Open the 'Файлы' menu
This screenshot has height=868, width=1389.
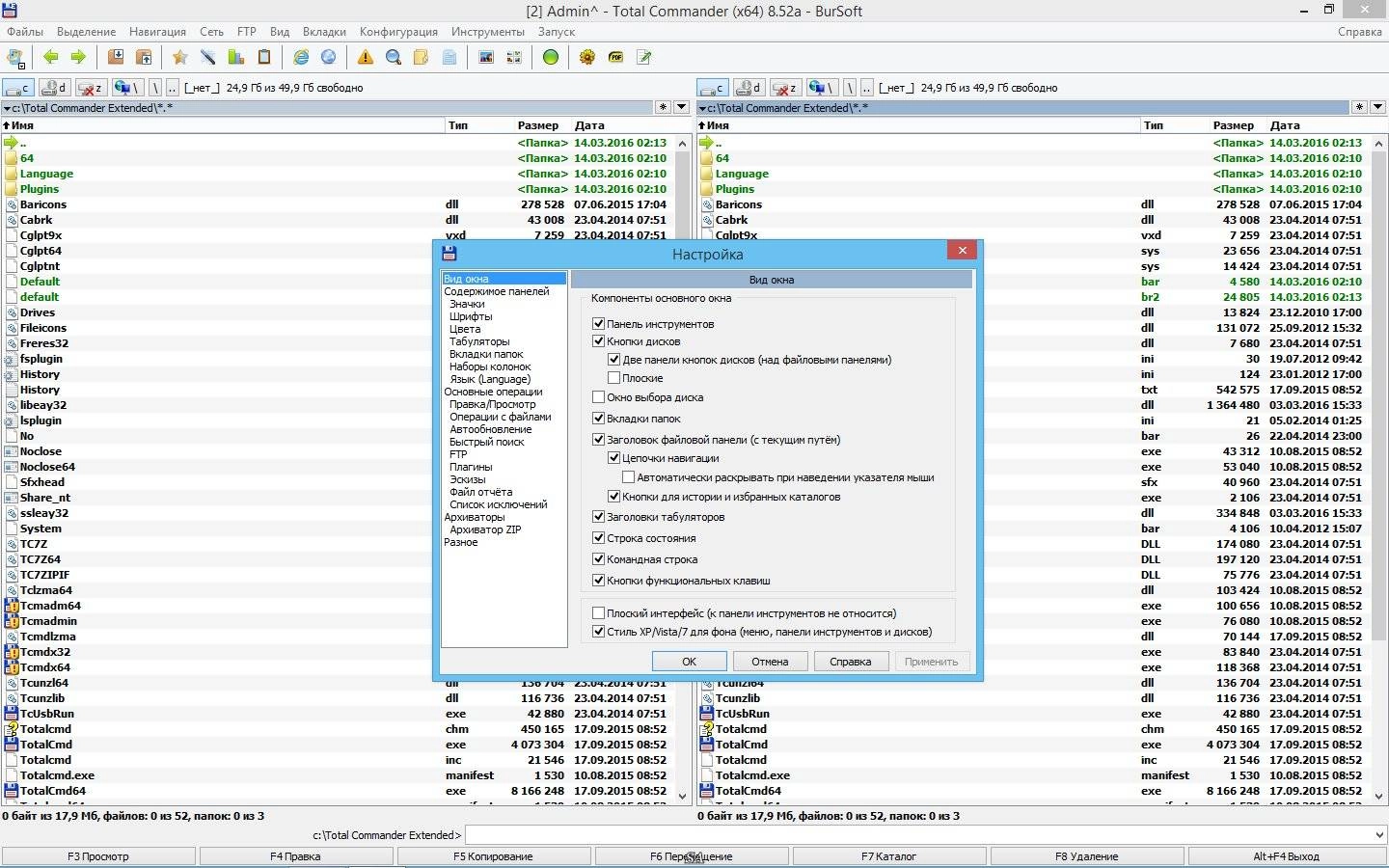tap(25, 32)
